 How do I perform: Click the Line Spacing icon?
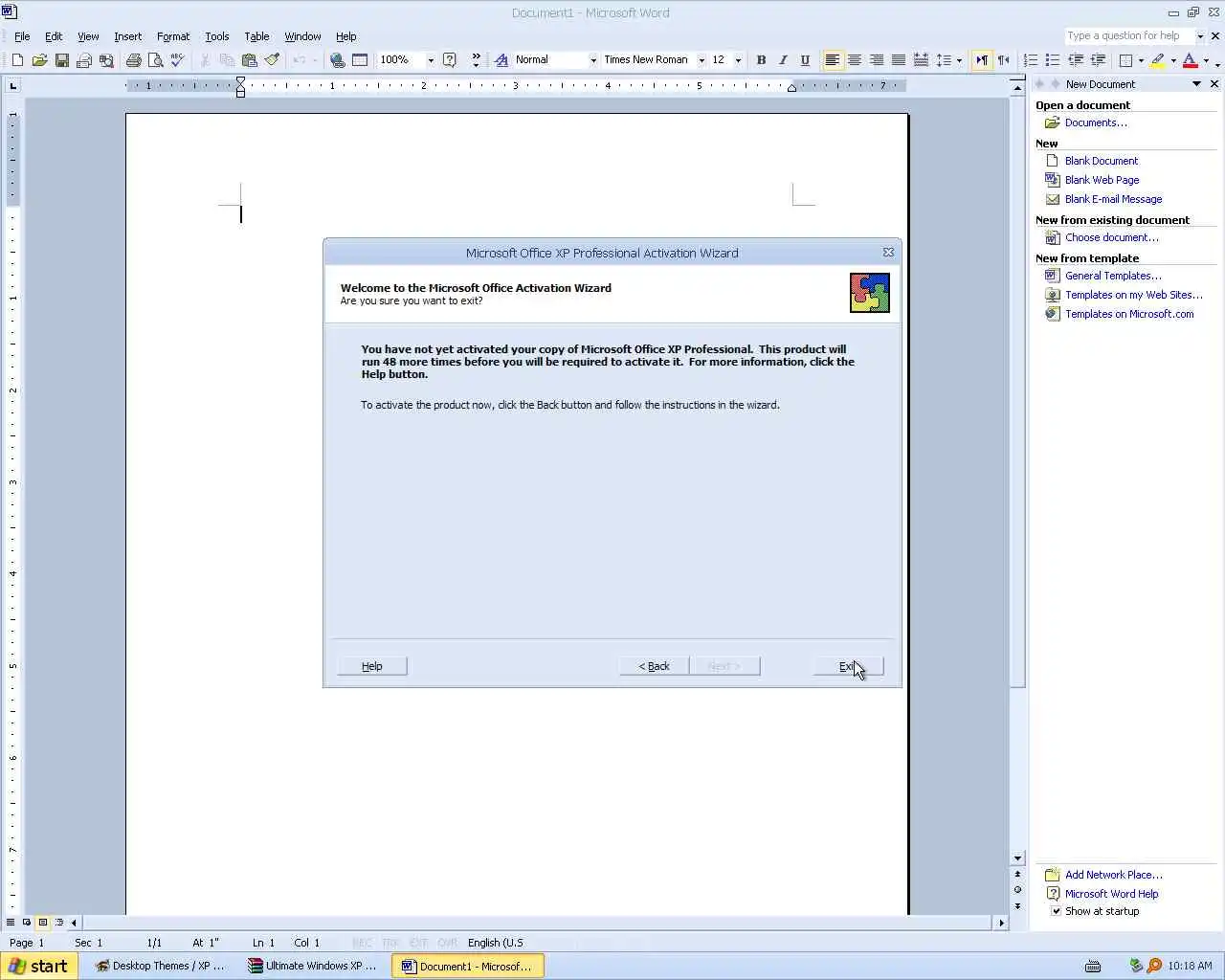coord(944,60)
